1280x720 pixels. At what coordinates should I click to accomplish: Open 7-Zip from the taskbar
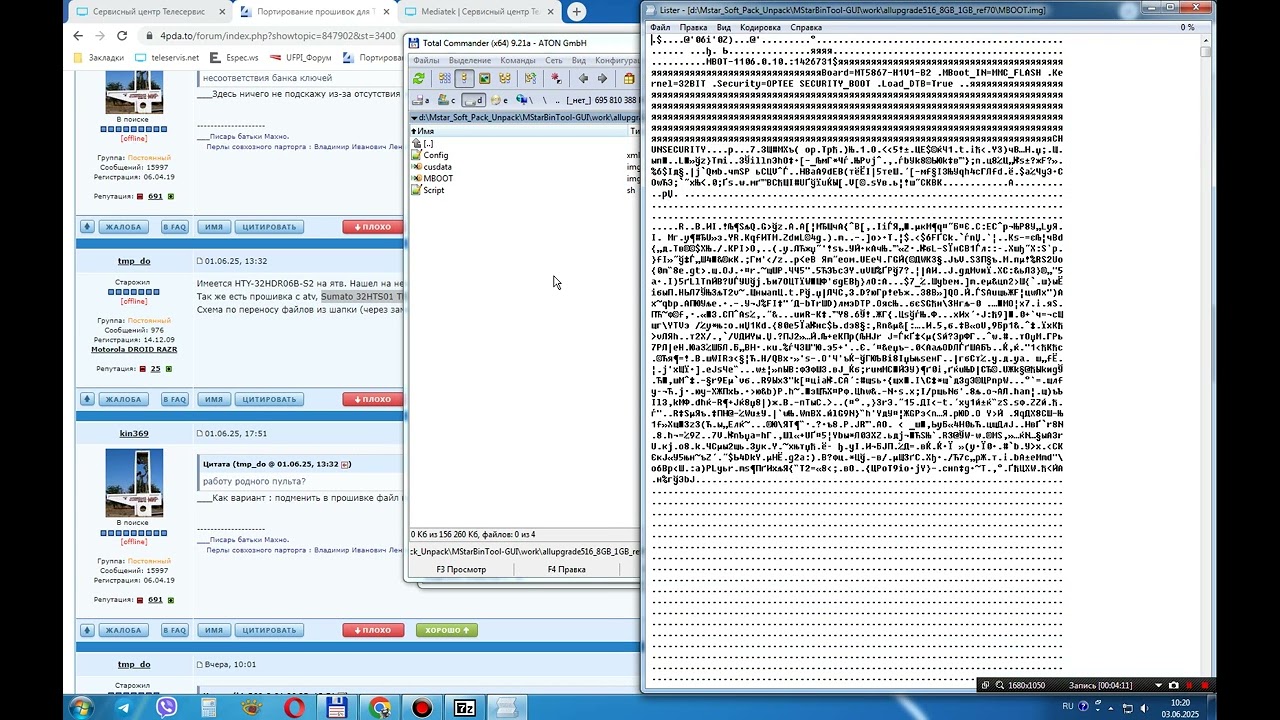(465, 708)
